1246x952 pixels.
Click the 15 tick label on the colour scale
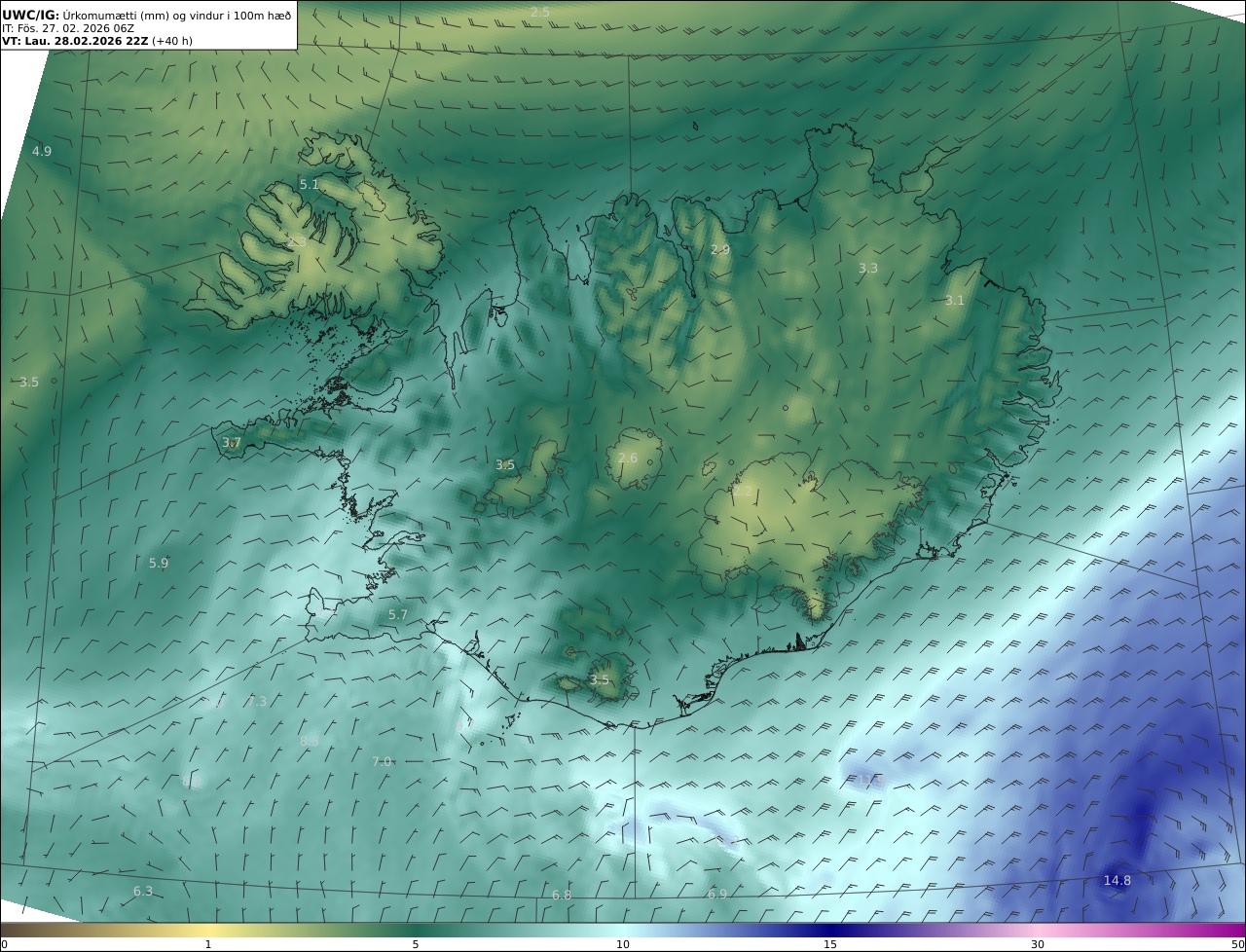pyautogui.click(x=830, y=944)
